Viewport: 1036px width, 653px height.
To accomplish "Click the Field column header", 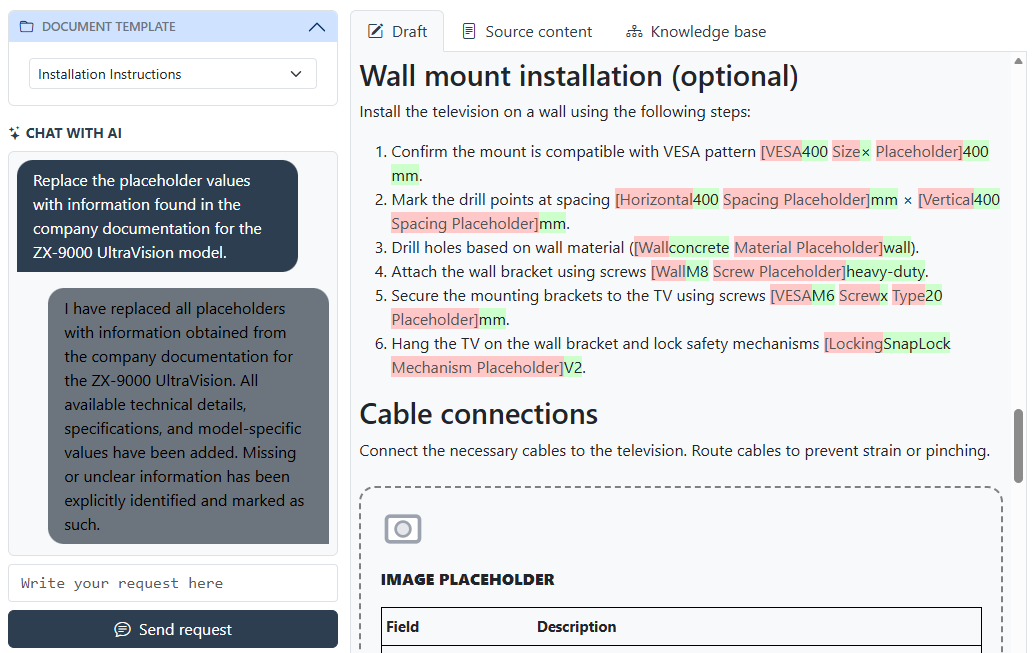I will click(402, 627).
